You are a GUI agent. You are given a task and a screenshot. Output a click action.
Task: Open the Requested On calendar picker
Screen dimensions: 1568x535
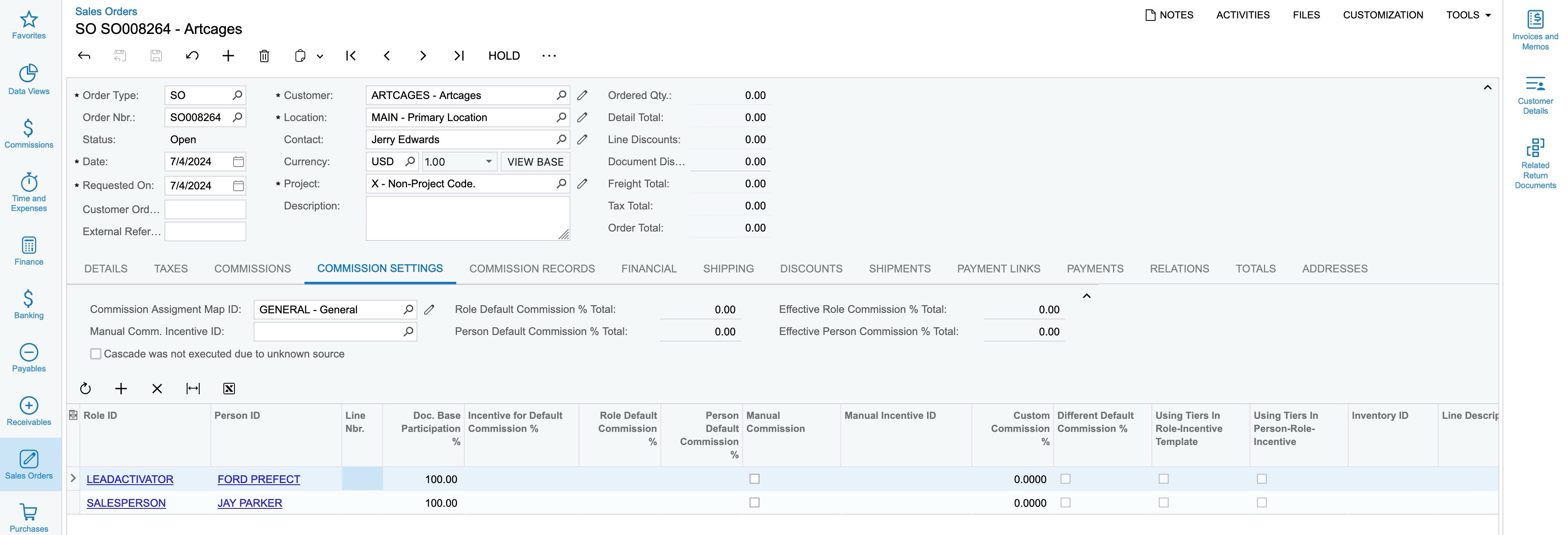tap(239, 186)
